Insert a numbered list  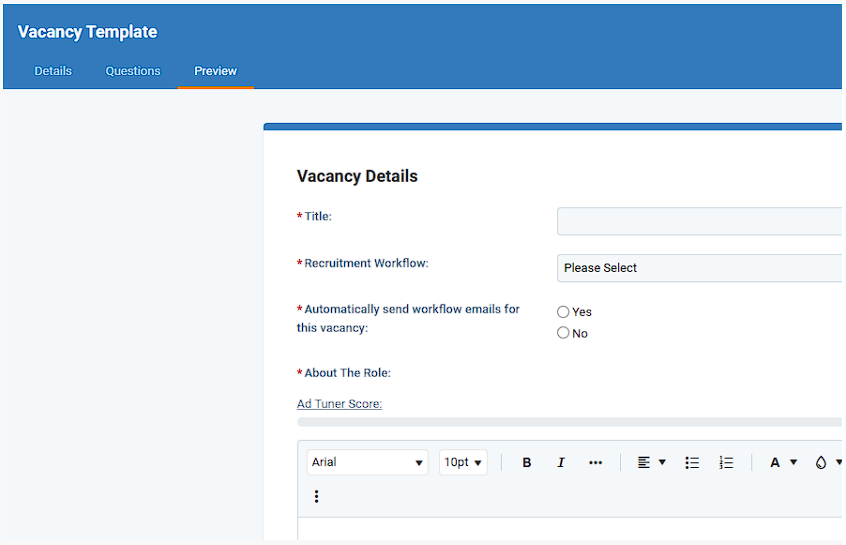pyautogui.click(x=726, y=462)
